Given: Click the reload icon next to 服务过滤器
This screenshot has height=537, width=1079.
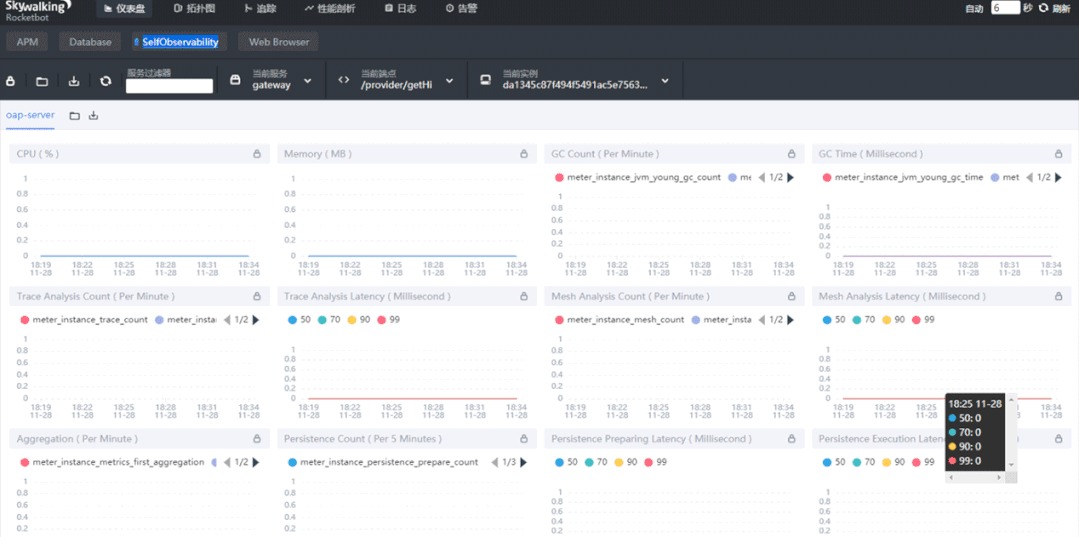Looking at the screenshot, I should pos(105,81).
